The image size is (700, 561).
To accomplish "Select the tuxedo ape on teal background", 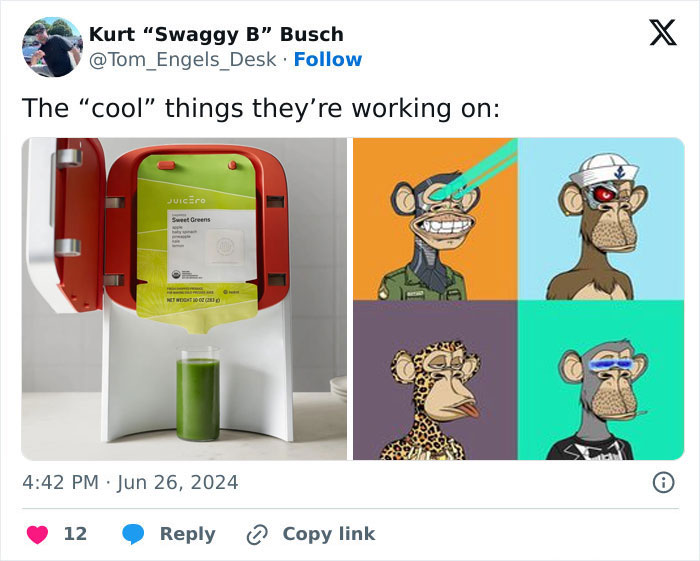I will coord(601,380).
